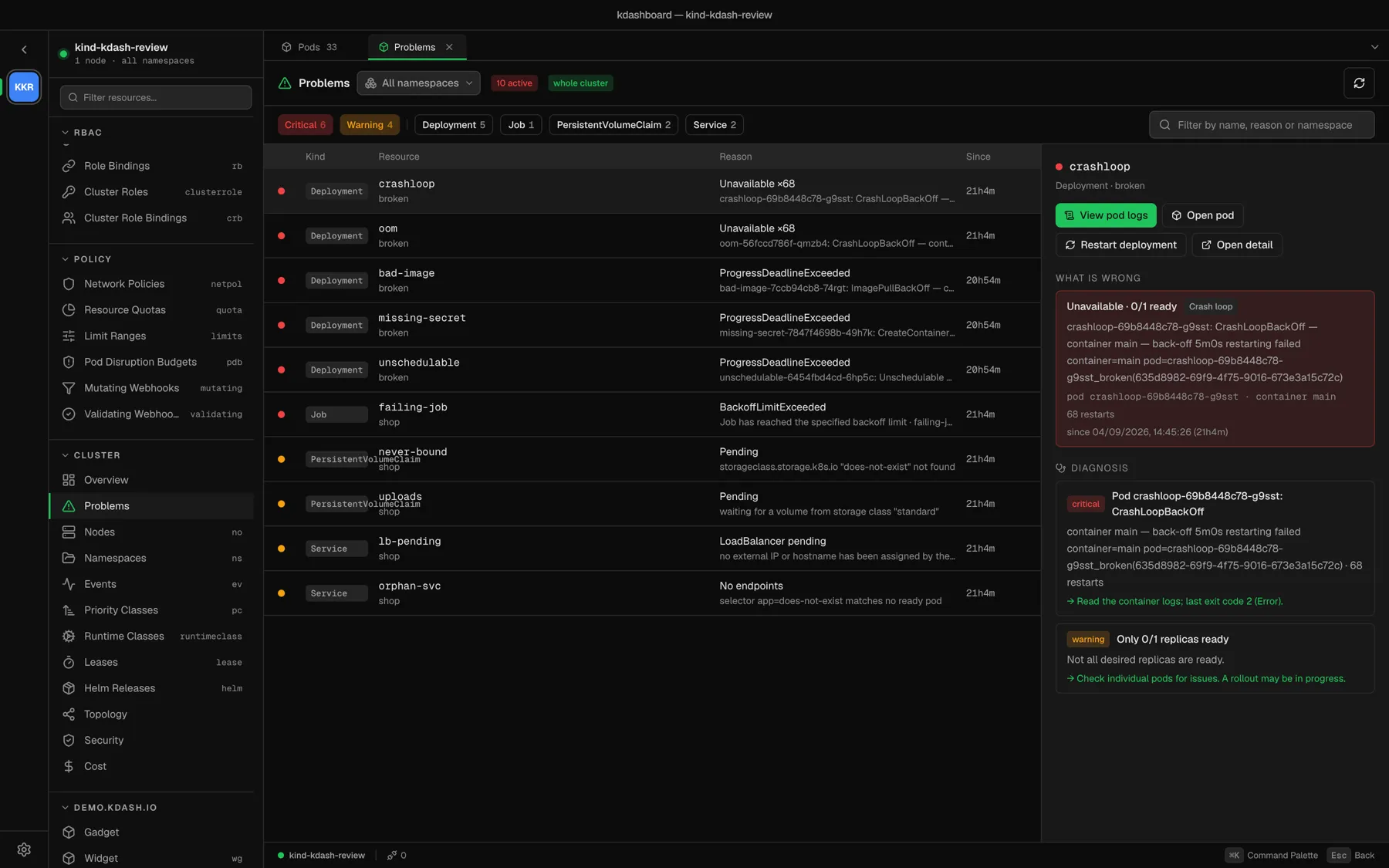Collapse the DEMO.KDASH.IO sidebar section
This screenshot has height=868, width=1389.
109,808
